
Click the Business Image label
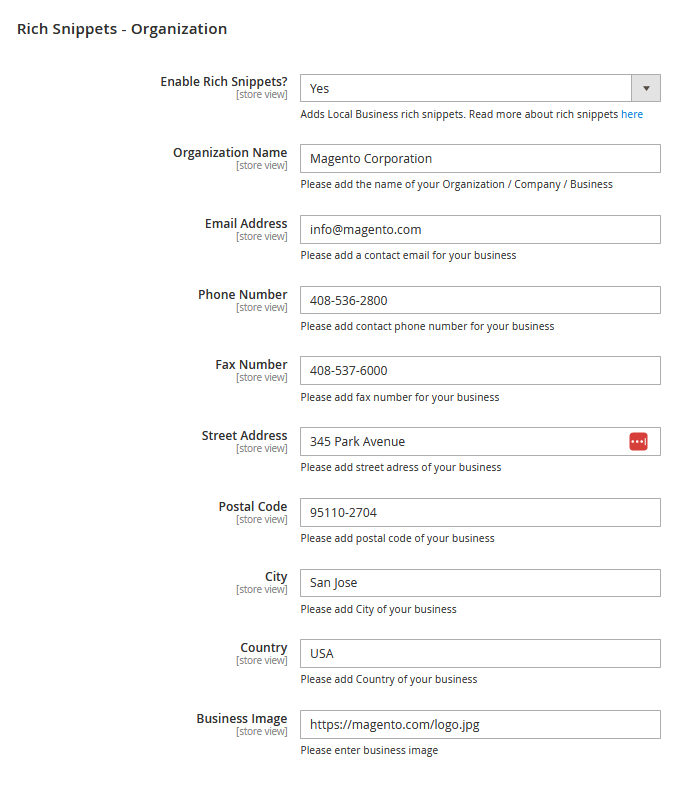(x=241, y=719)
